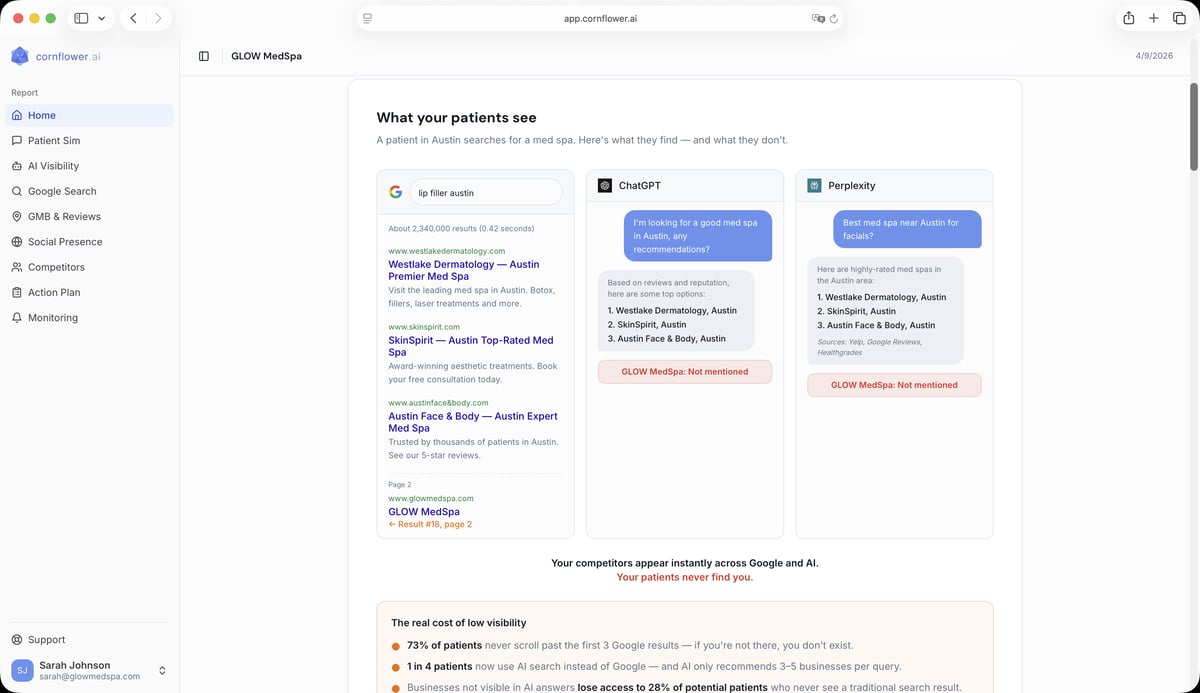Click the www.glowmedspa.com URL
Screen dimensions: 1200x693
click(x=431, y=498)
